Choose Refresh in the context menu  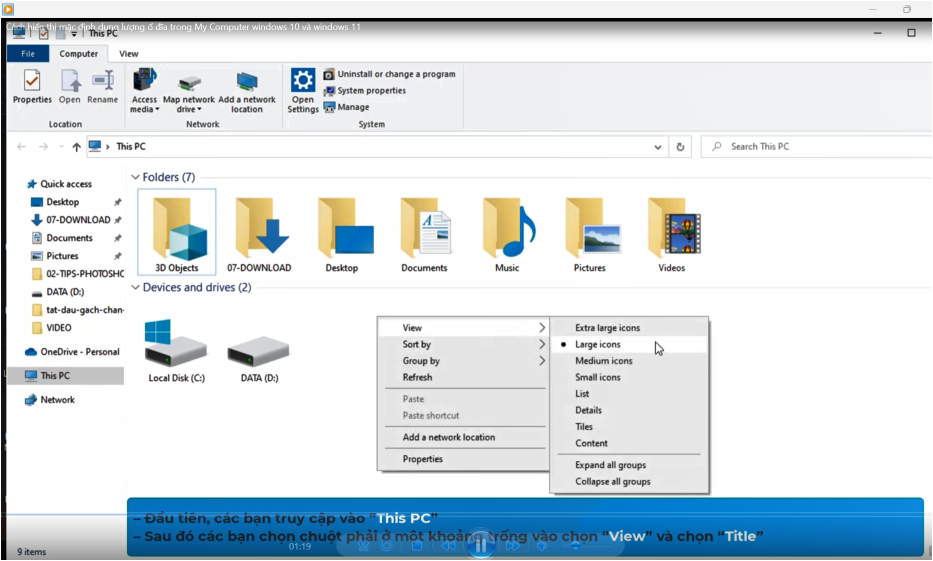pyautogui.click(x=463, y=377)
